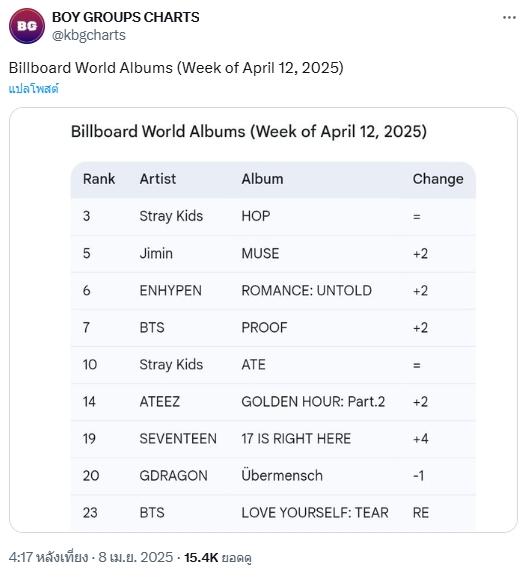Click the Rank column header in chart

pyautogui.click(x=99, y=179)
